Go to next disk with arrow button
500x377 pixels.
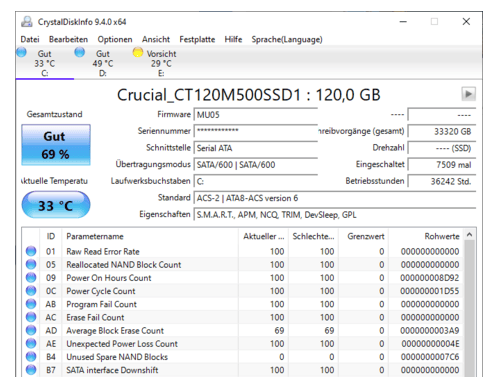[x=468, y=94]
